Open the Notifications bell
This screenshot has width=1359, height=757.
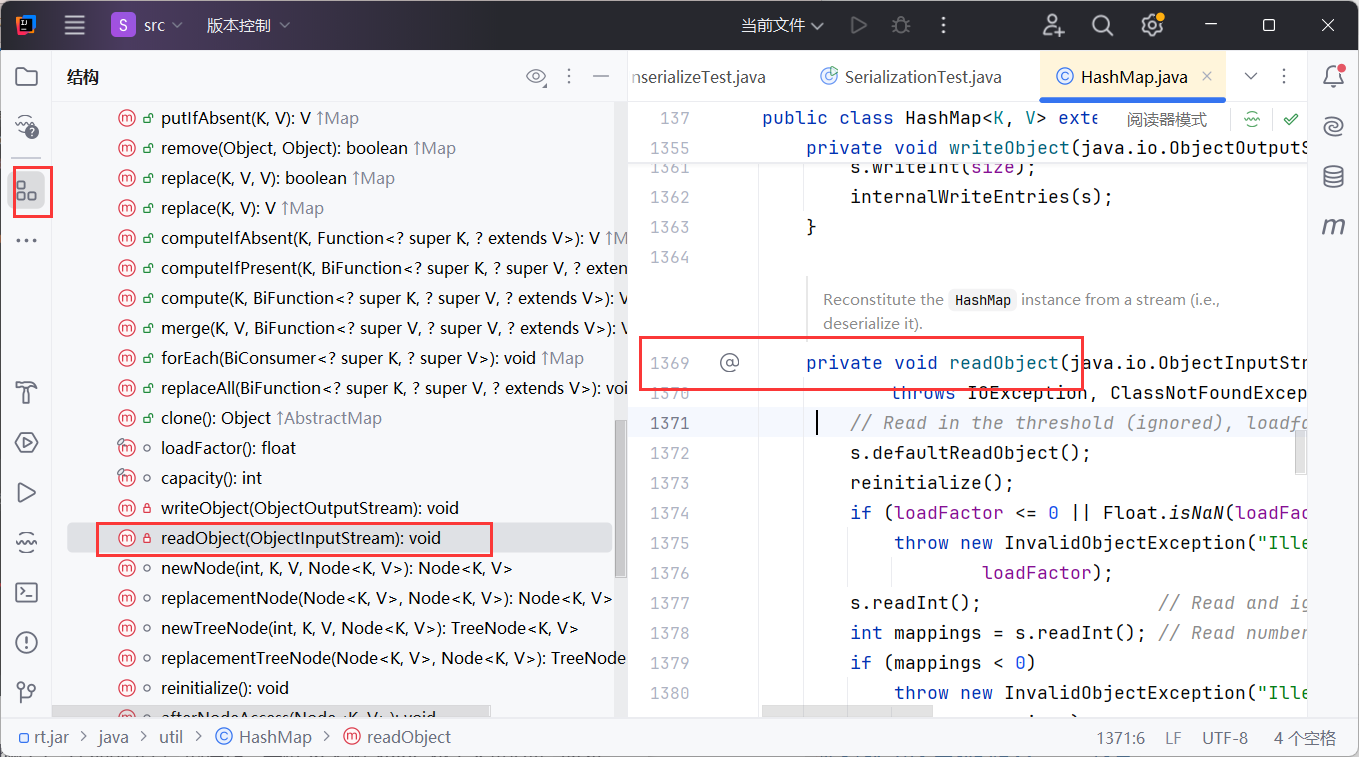tap(1333, 77)
